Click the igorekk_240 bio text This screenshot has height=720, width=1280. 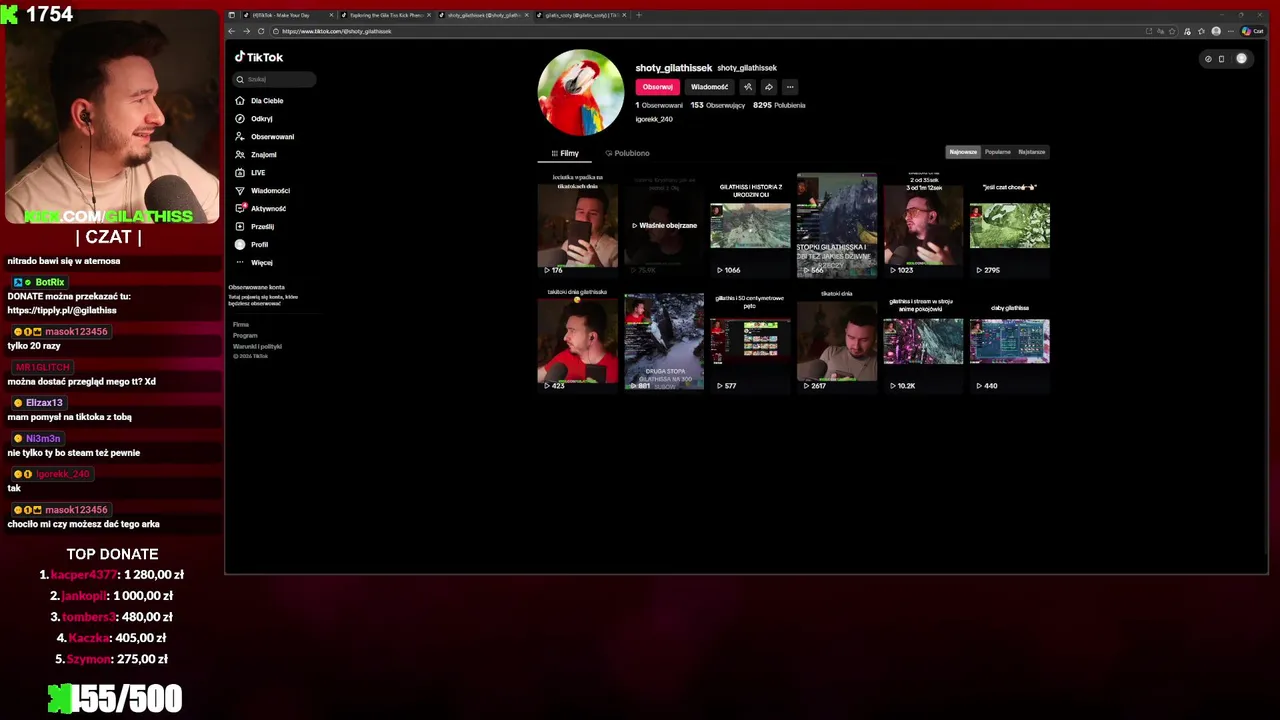tap(654, 119)
